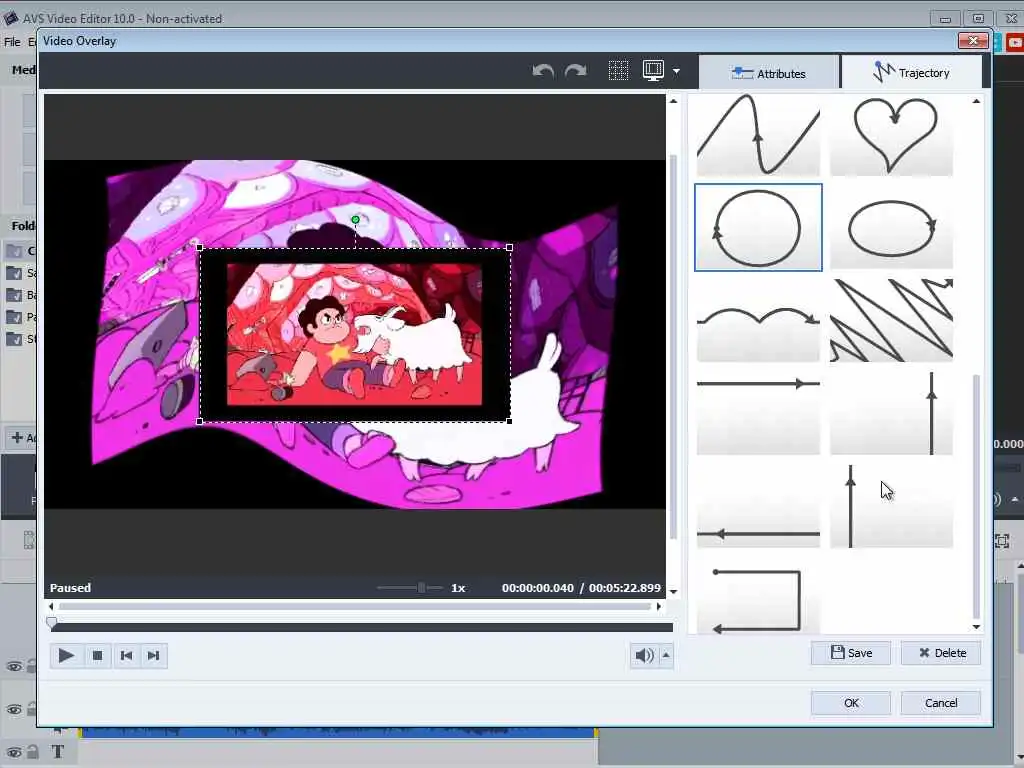The height and width of the screenshot is (768, 1024).
Task: Open the File menu in AVS Video Editor
Action: pyautogui.click(x=12, y=42)
